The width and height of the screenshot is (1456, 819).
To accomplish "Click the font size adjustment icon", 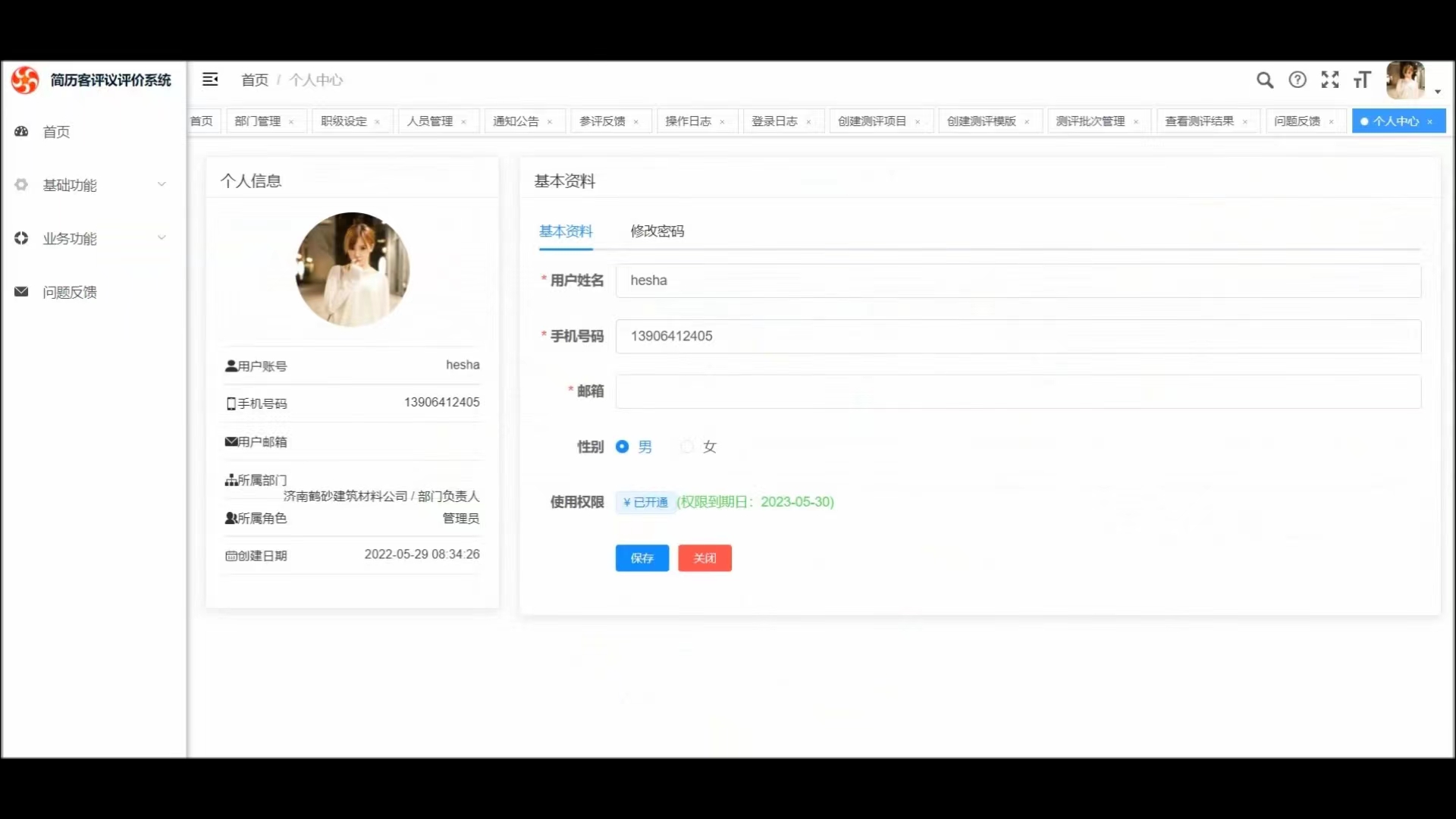I will (x=1362, y=80).
